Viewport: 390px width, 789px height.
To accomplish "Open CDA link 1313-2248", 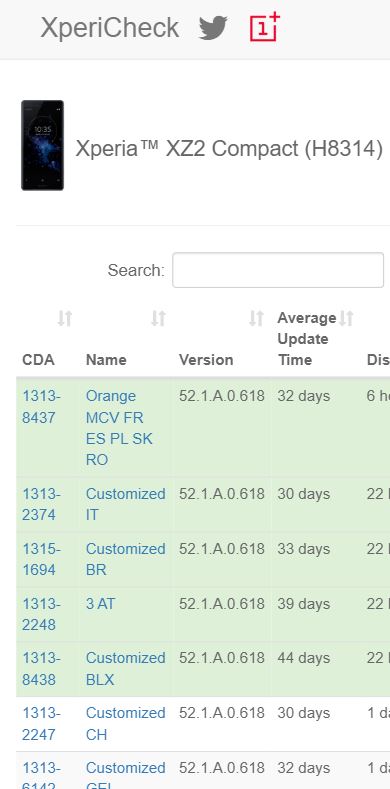I will point(41,614).
